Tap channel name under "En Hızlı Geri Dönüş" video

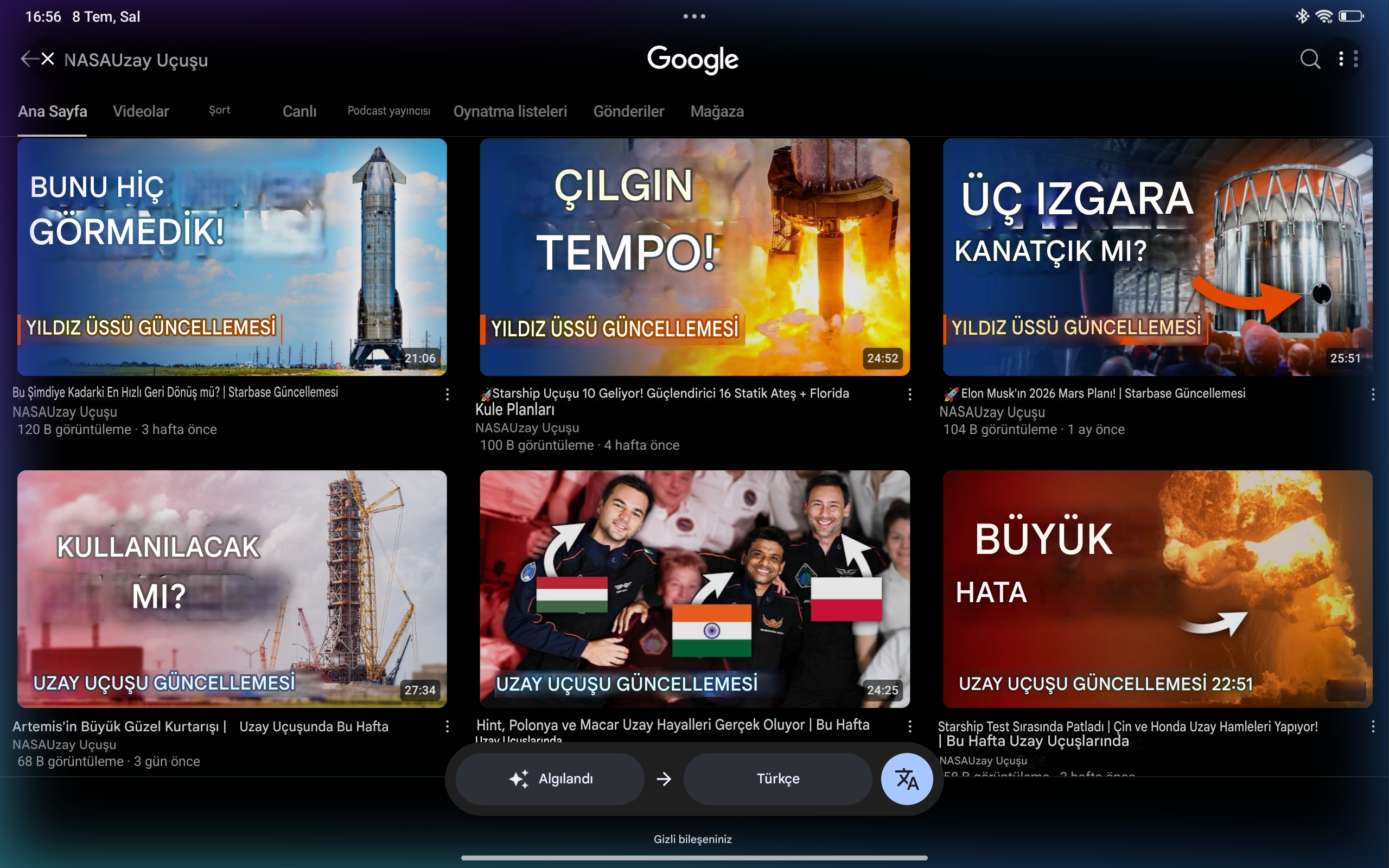65,412
